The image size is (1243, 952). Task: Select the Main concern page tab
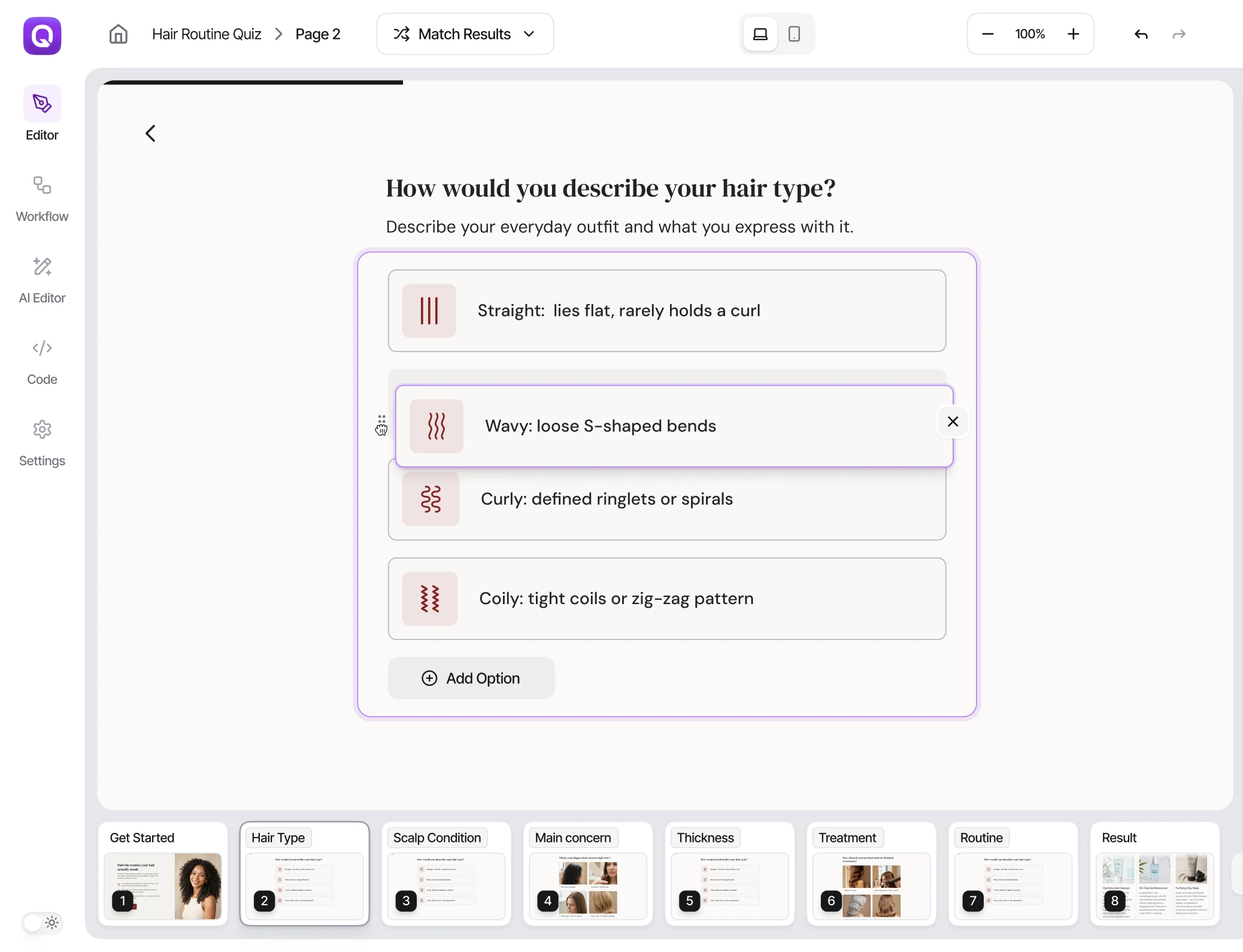coord(573,838)
